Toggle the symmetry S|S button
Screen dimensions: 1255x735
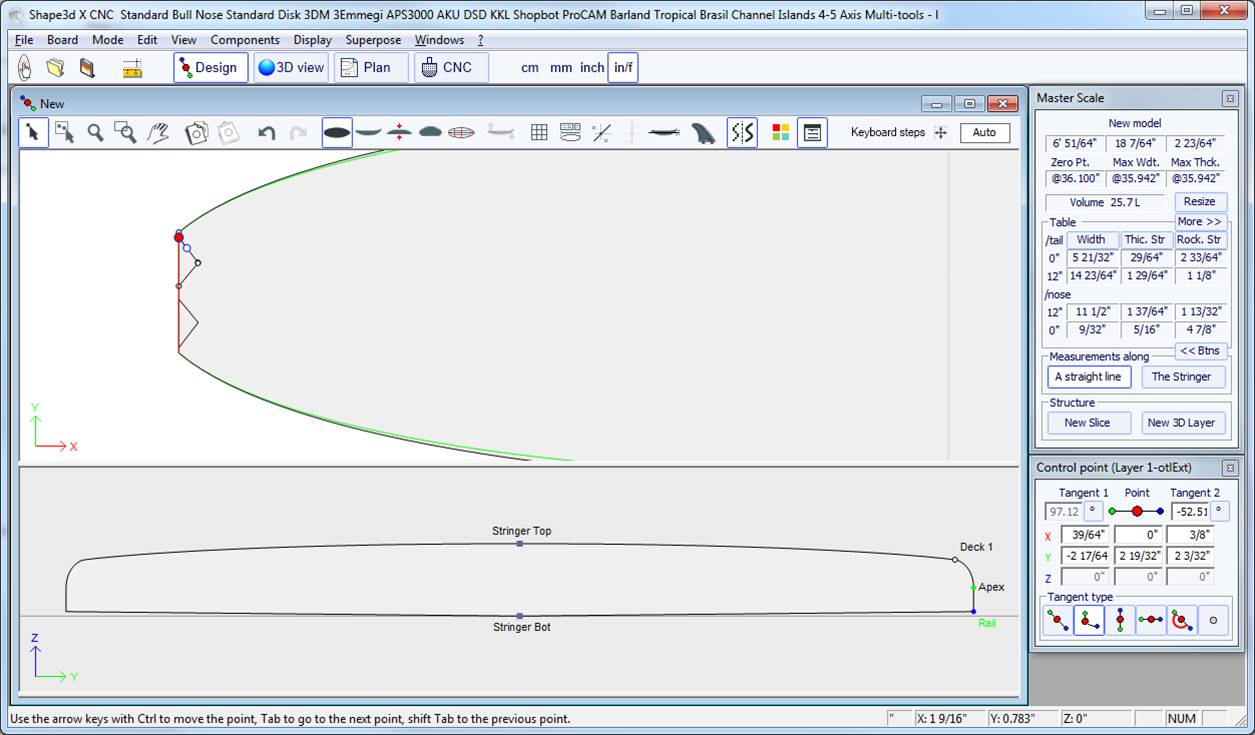[x=742, y=132]
